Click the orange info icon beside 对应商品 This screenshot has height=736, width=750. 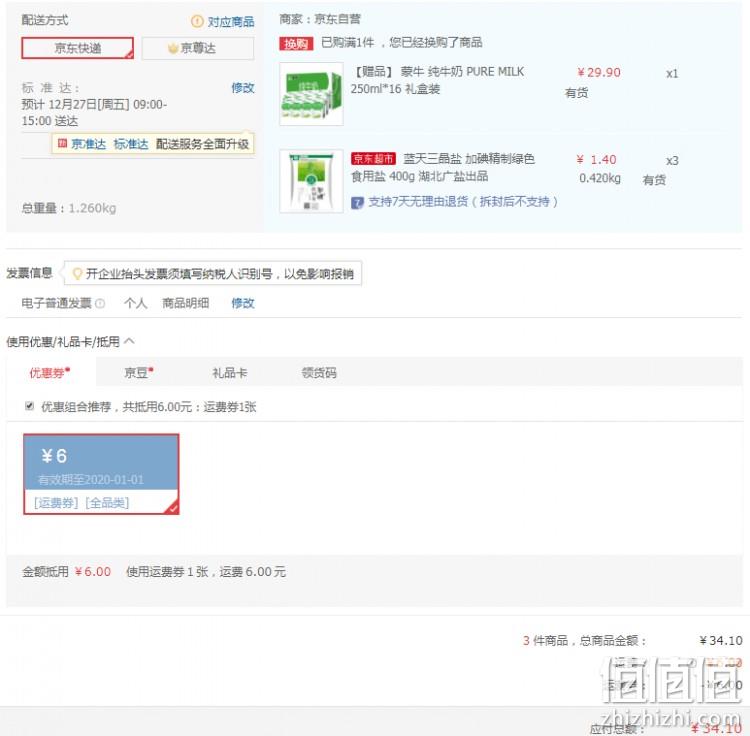coord(197,21)
